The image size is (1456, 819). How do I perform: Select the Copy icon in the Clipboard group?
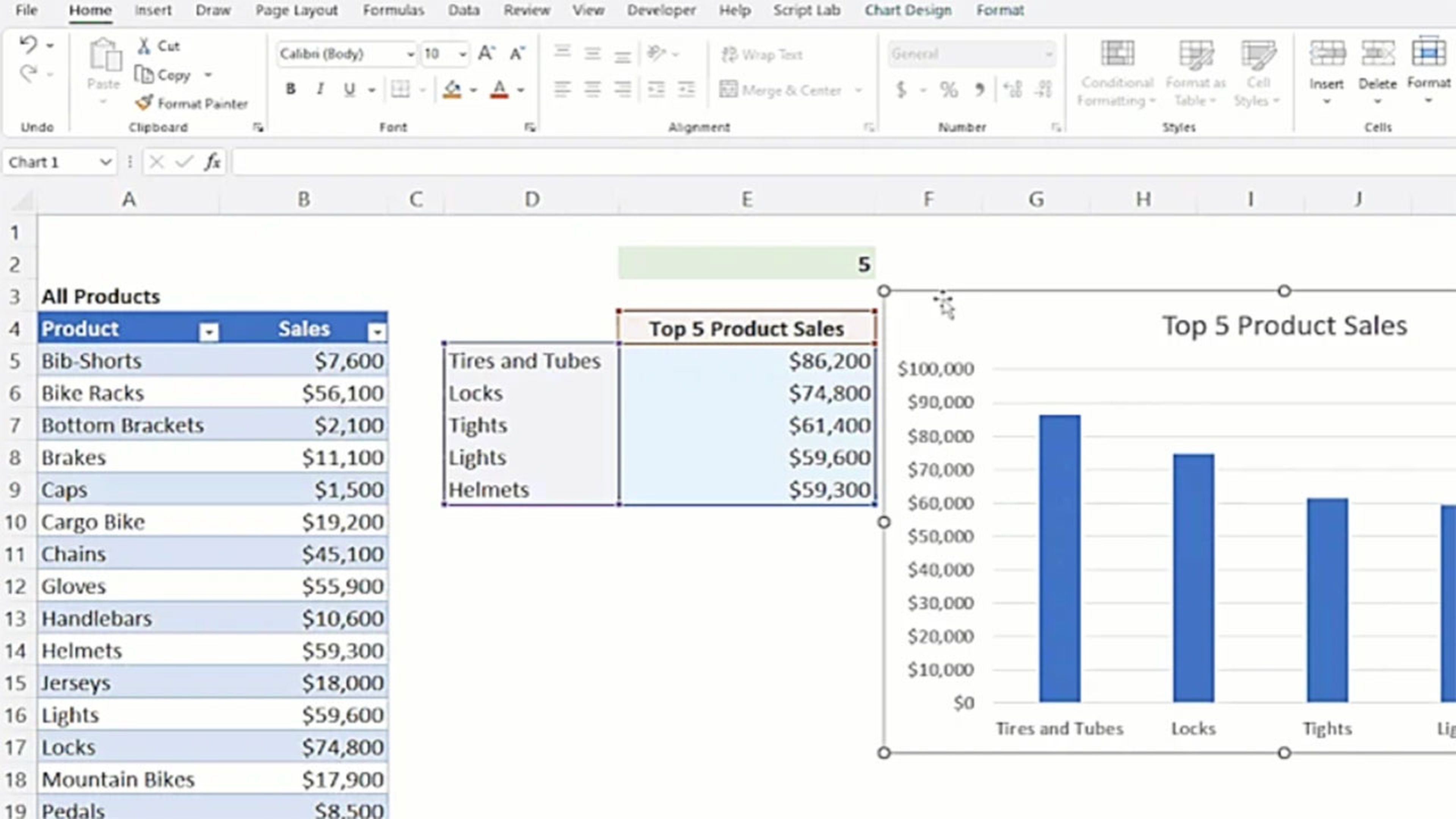pyautogui.click(x=145, y=74)
